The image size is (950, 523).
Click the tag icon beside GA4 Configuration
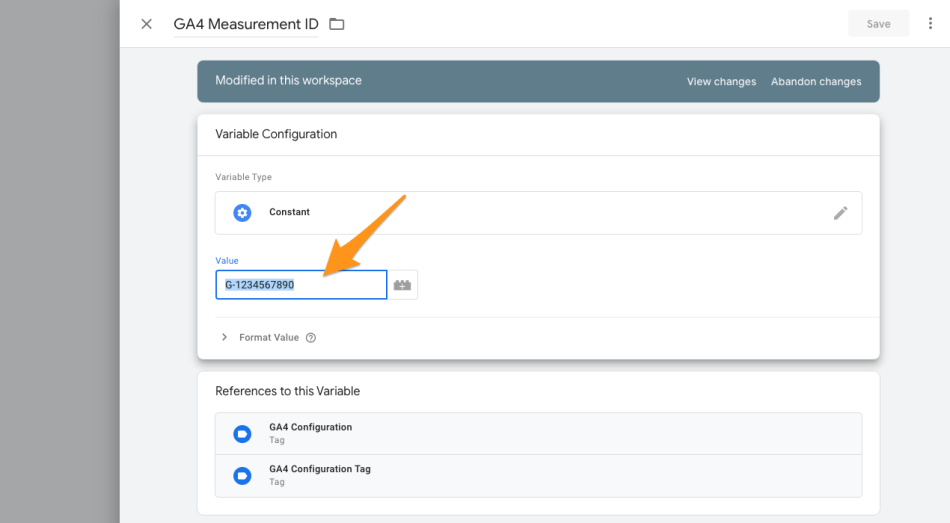(x=242, y=434)
